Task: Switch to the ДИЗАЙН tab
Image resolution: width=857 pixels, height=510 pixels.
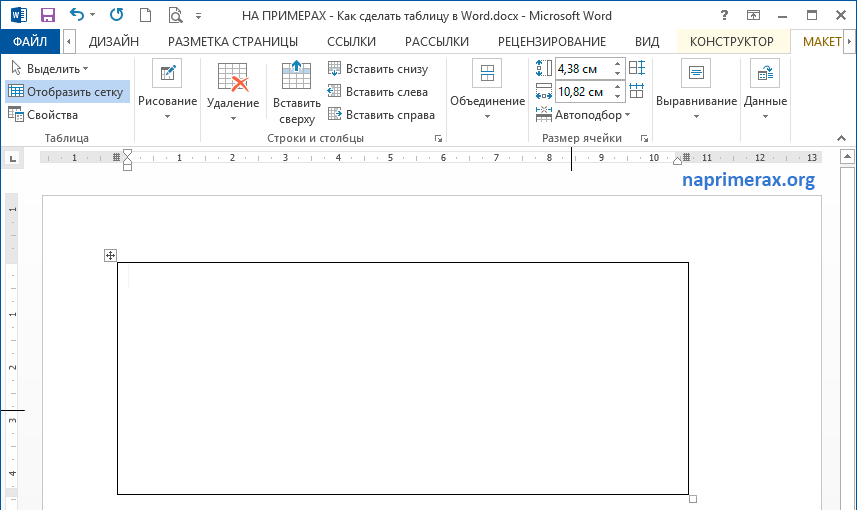Action: click(x=114, y=42)
